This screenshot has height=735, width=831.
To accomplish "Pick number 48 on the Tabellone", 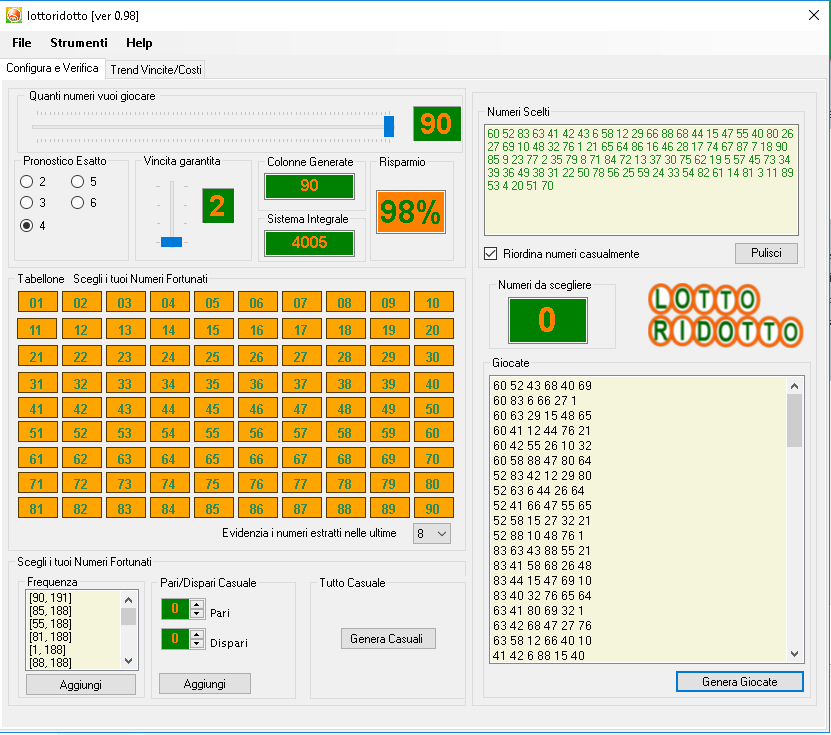I will (346, 409).
